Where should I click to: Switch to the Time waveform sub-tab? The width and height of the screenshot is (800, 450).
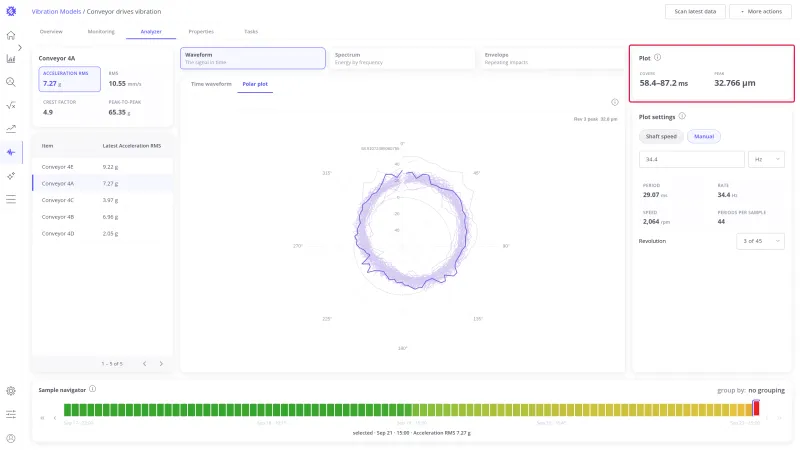point(211,84)
